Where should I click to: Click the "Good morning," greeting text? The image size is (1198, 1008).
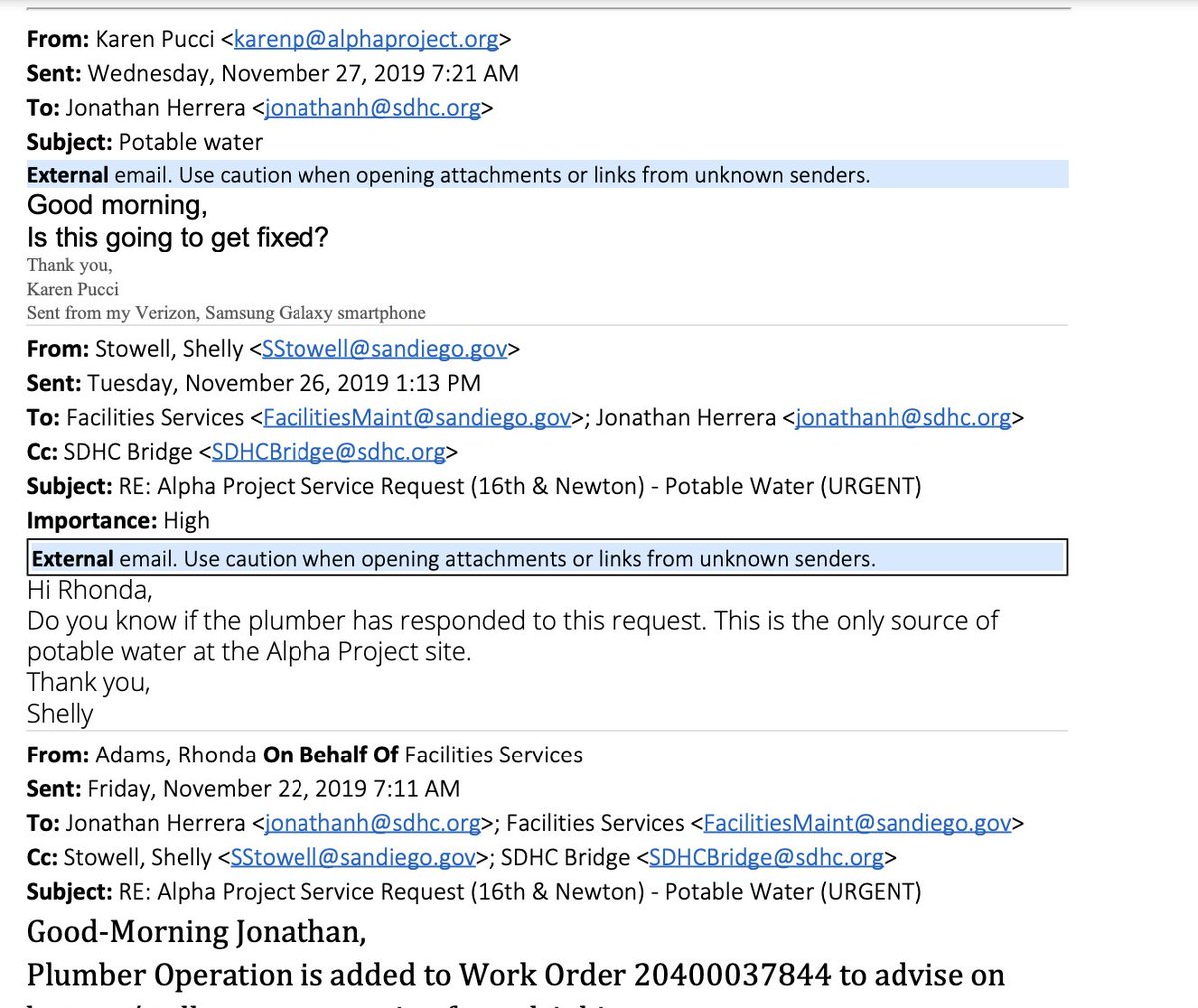click(117, 205)
